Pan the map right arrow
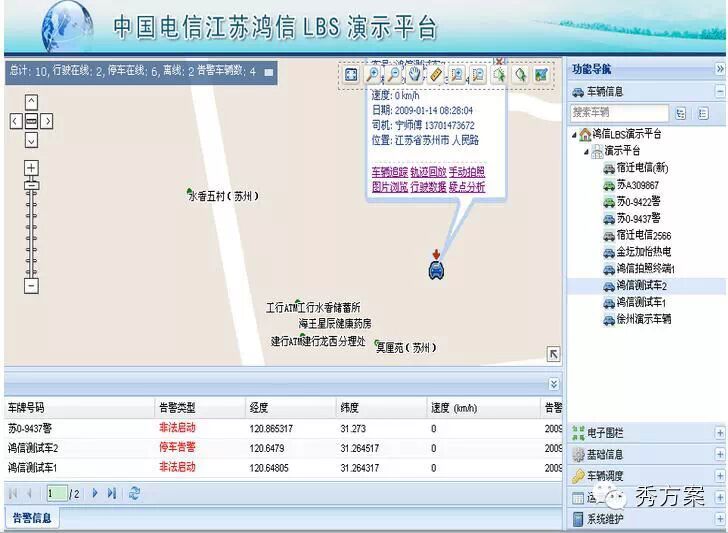The width and height of the screenshot is (728, 533). (47, 121)
